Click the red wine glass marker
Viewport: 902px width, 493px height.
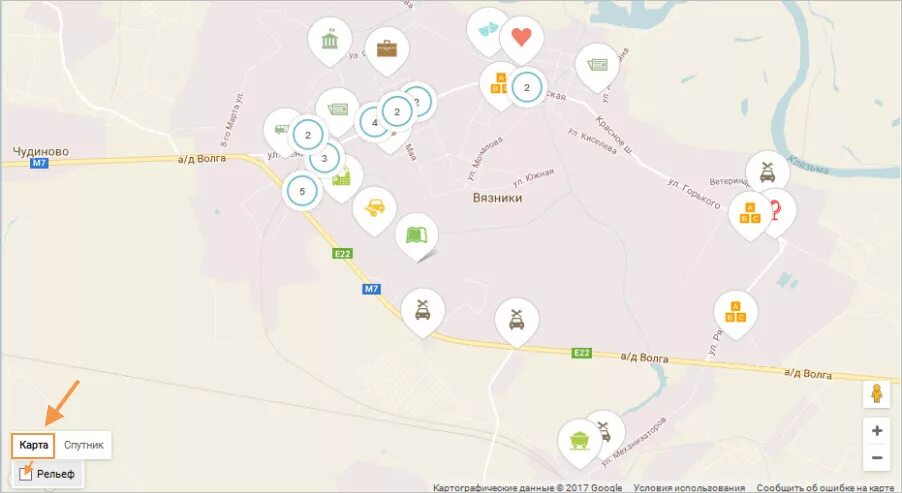pos(777,210)
